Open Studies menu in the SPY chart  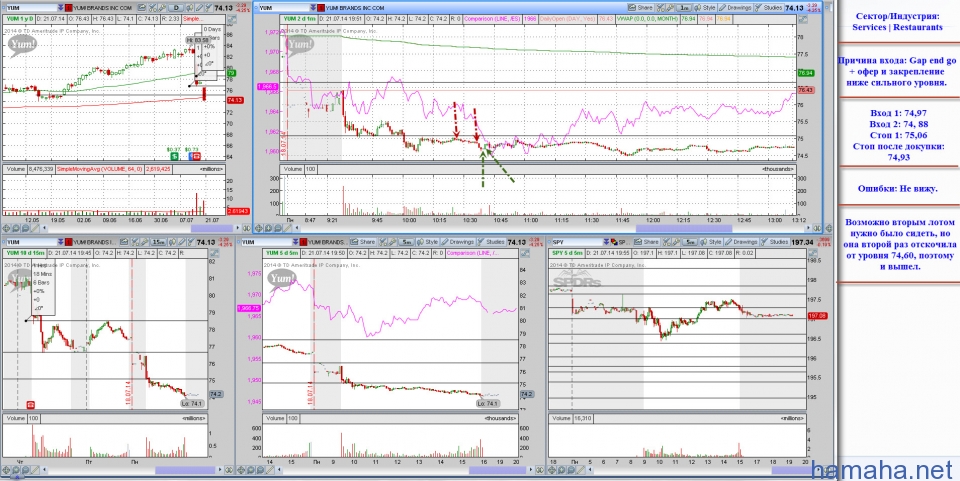pyautogui.click(x=774, y=242)
